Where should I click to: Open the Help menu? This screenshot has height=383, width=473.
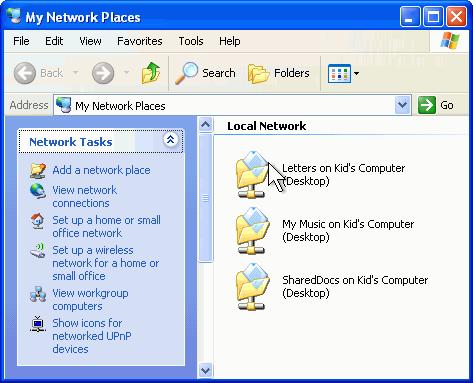point(229,41)
